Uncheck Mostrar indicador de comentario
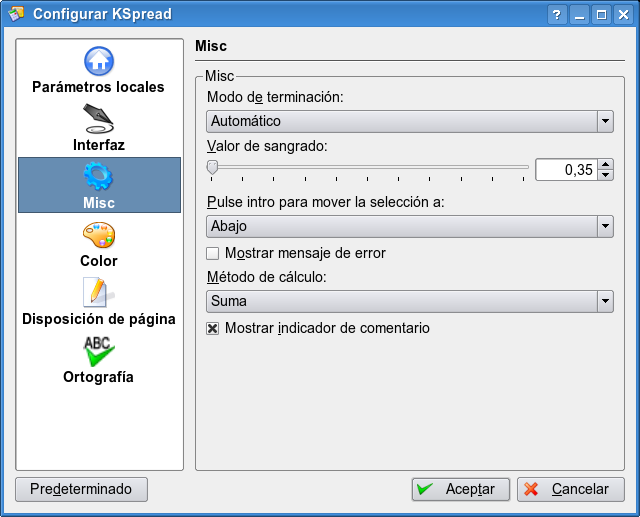The image size is (640, 517). (212, 328)
